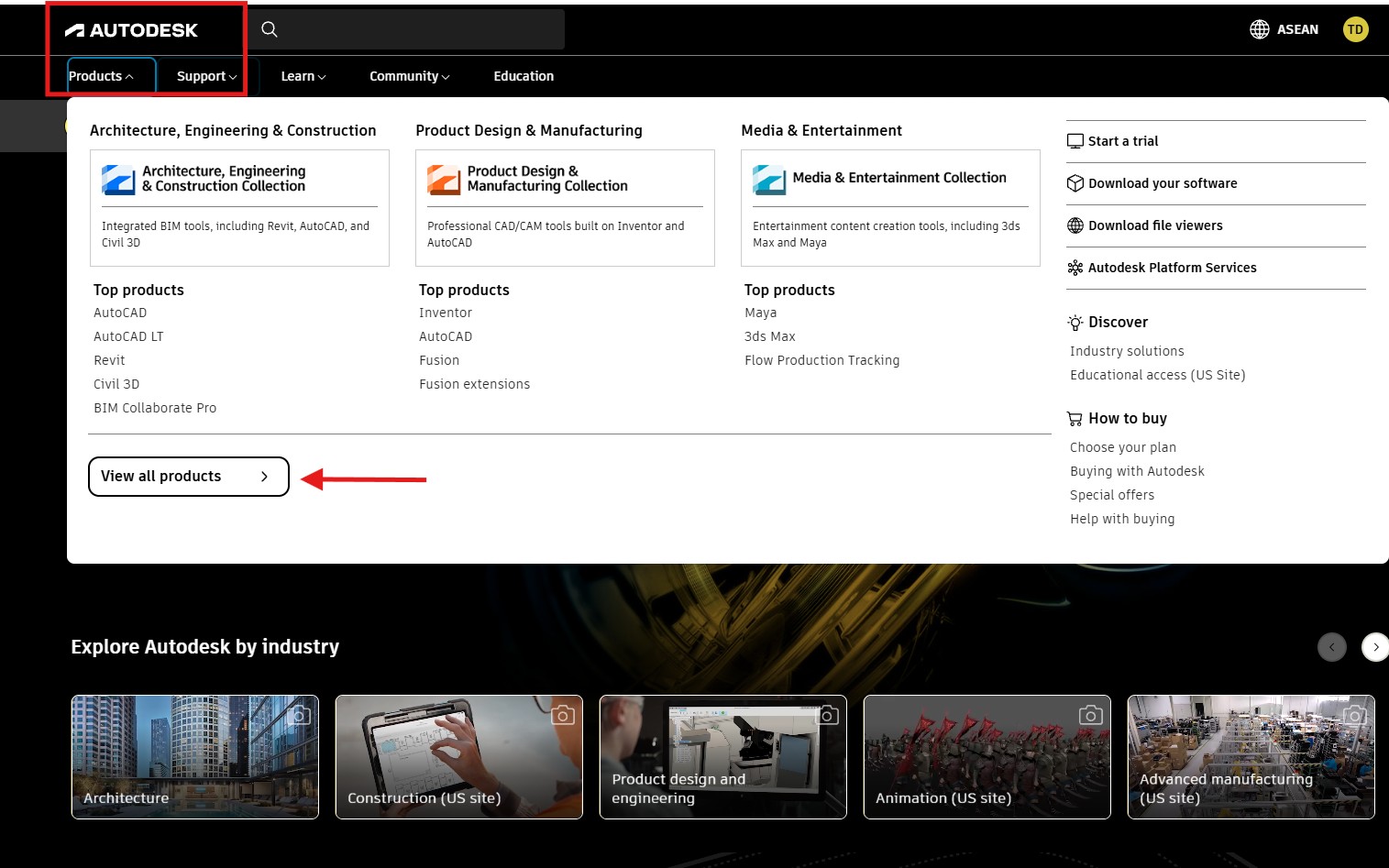The image size is (1389, 868).
Task: Expand the Community dropdown menu
Action: [409, 76]
